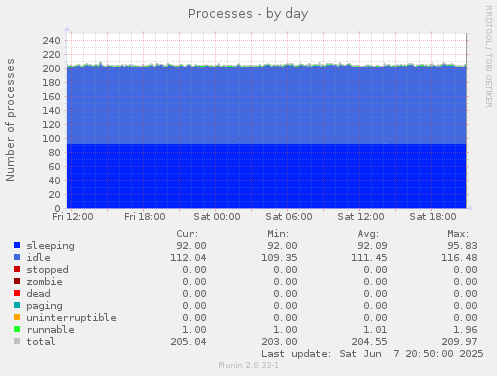Click the dead legend color swatch

point(17,293)
